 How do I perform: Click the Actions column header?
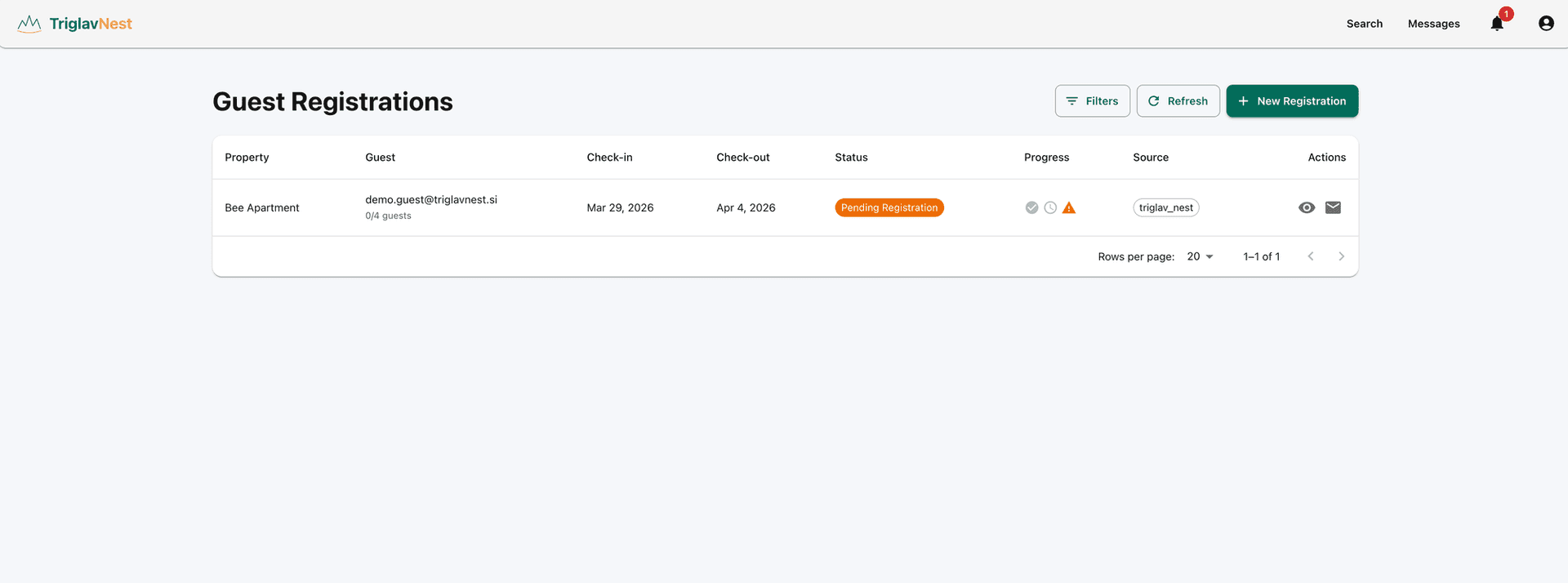(x=1326, y=158)
